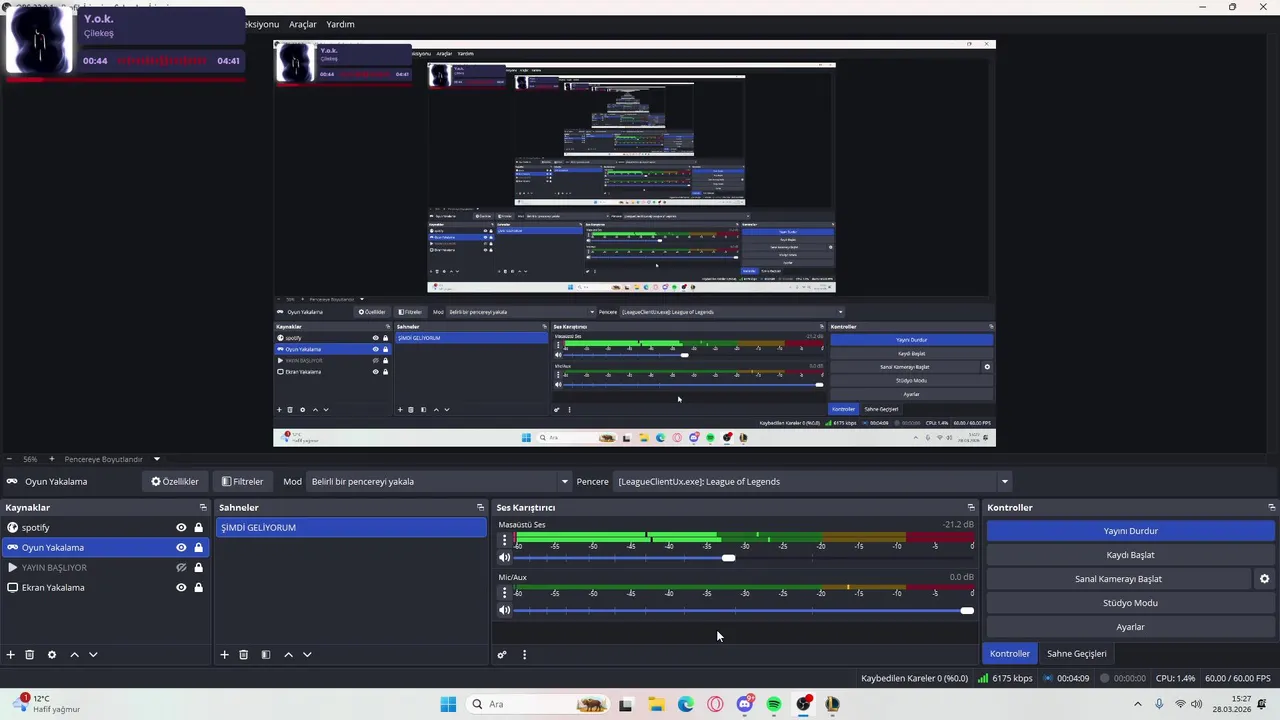Show hidden system tray icons chevron
This screenshot has width=1280, height=720.
point(1137,704)
